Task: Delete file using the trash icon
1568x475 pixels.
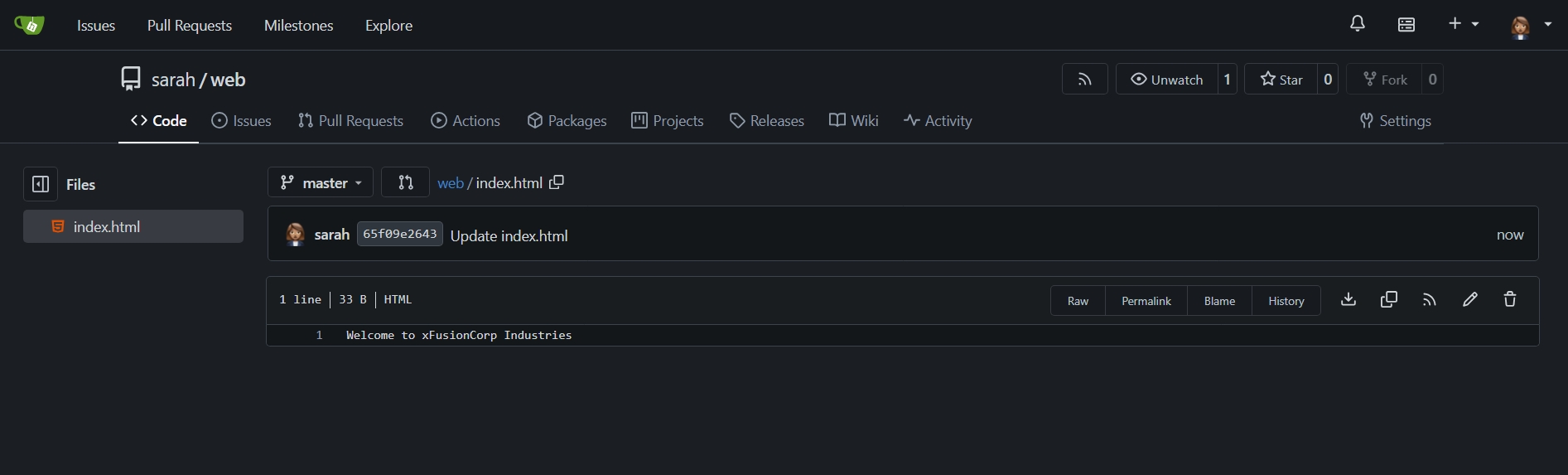Action: (1510, 299)
